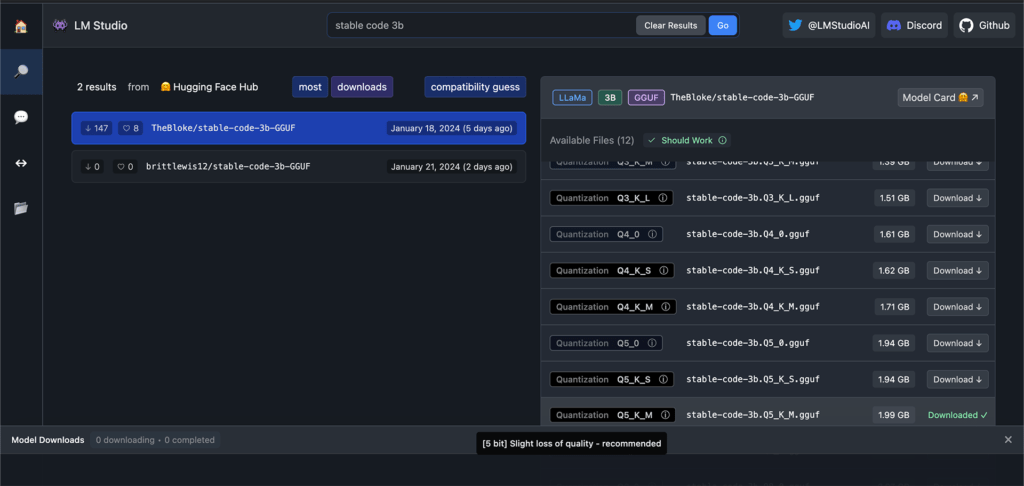Open the @LMStudioAI Twitter link
Image resolution: width=1024 pixels, height=486 pixels.
829,26
